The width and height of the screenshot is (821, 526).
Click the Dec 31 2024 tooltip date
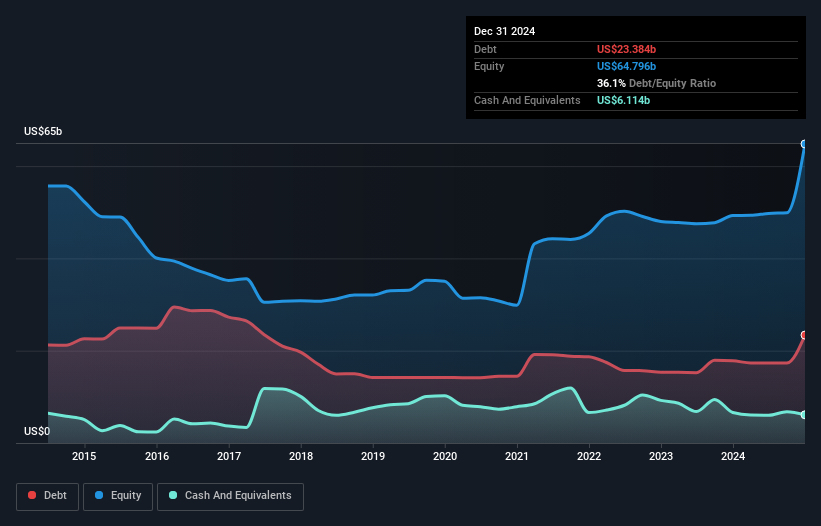[504, 31]
